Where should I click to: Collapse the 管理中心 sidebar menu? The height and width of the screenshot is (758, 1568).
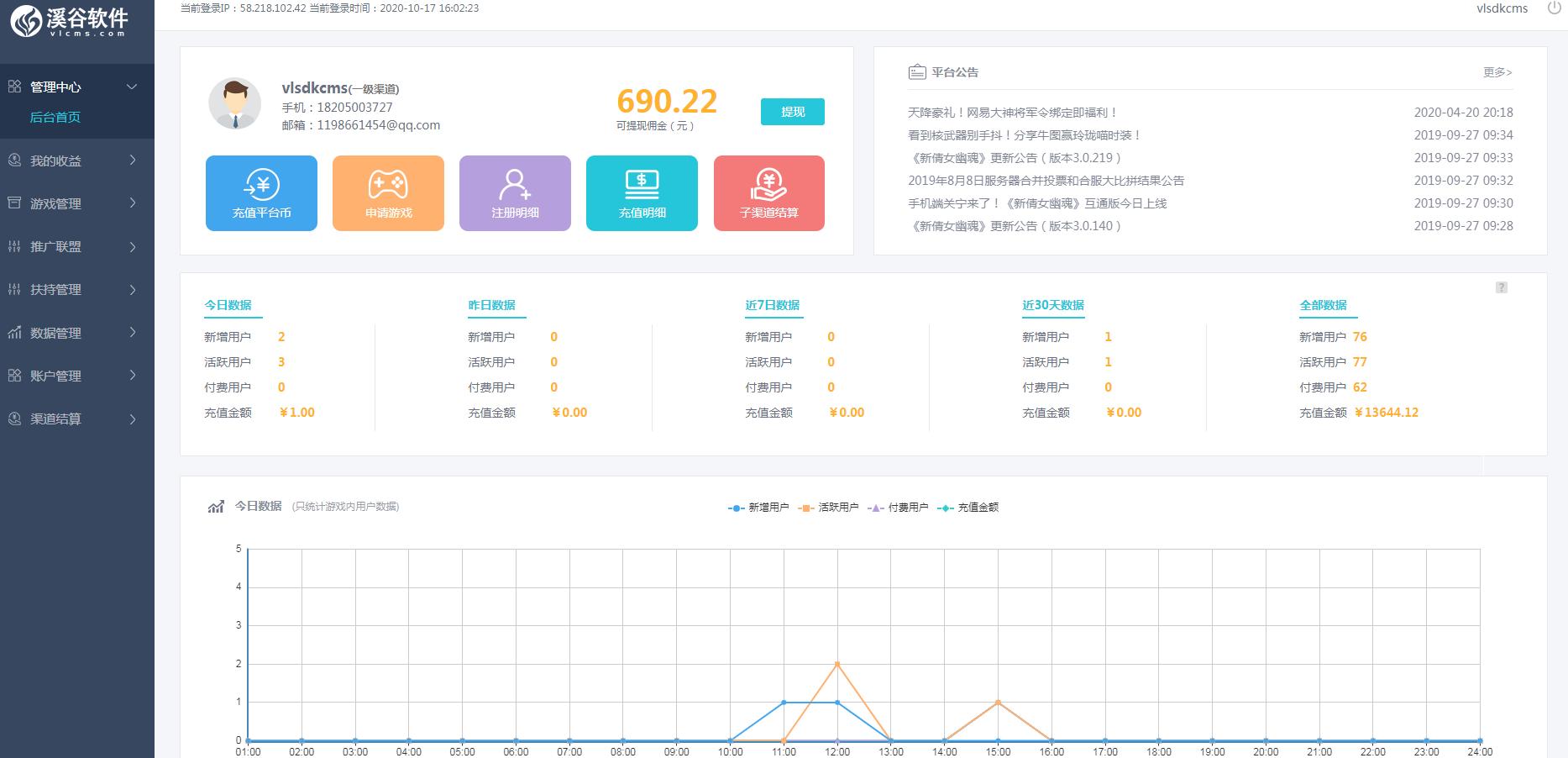click(x=77, y=87)
